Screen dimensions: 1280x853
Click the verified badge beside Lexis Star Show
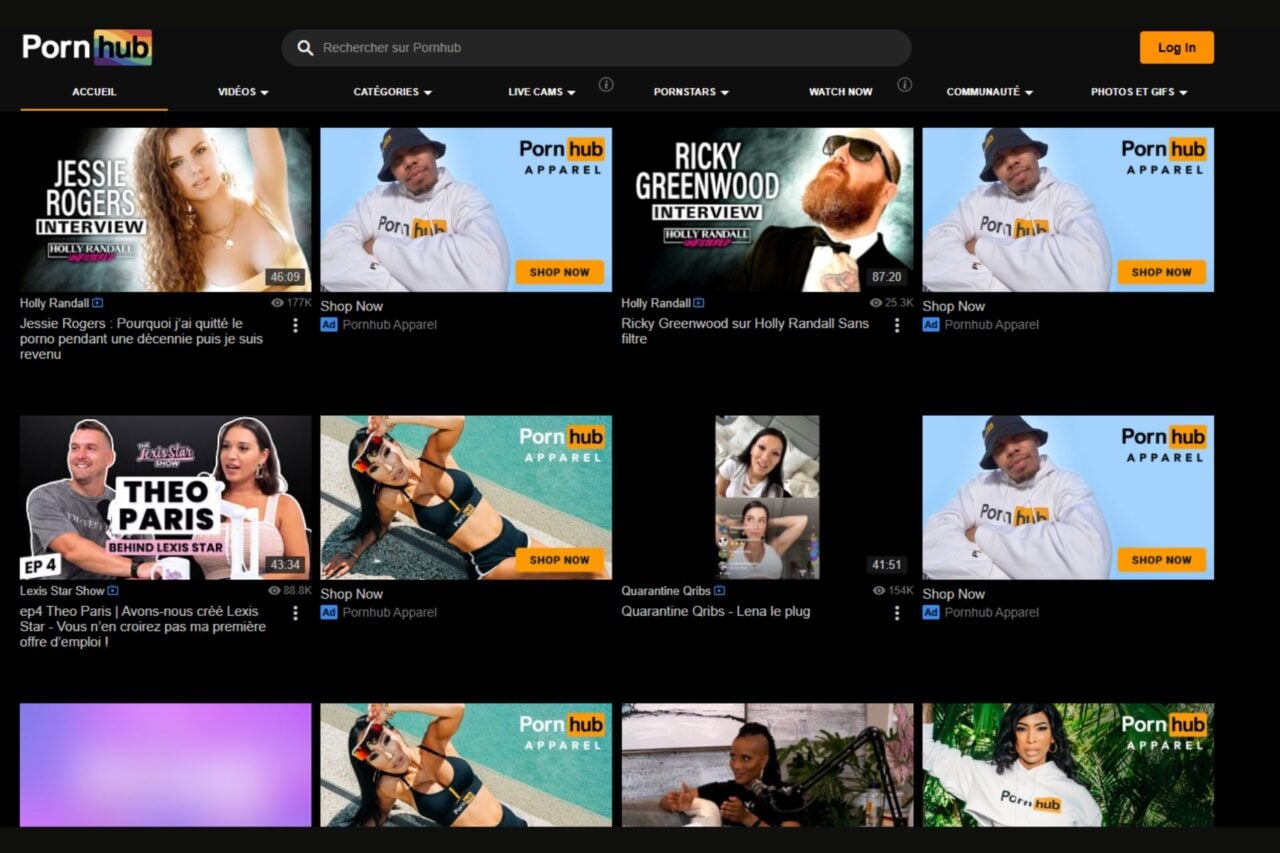112,591
